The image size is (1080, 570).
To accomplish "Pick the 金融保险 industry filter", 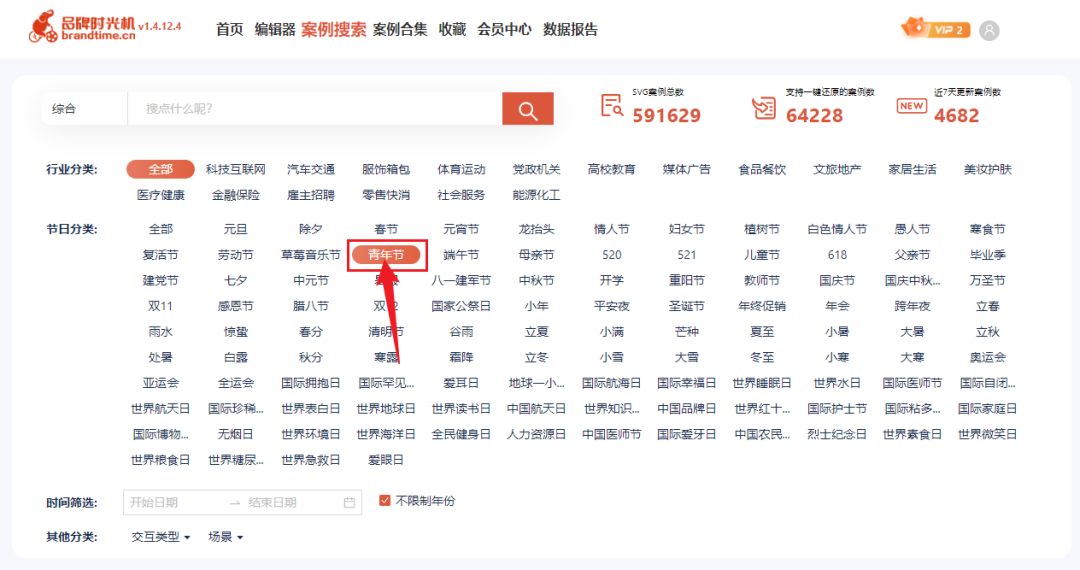I will tap(236, 195).
